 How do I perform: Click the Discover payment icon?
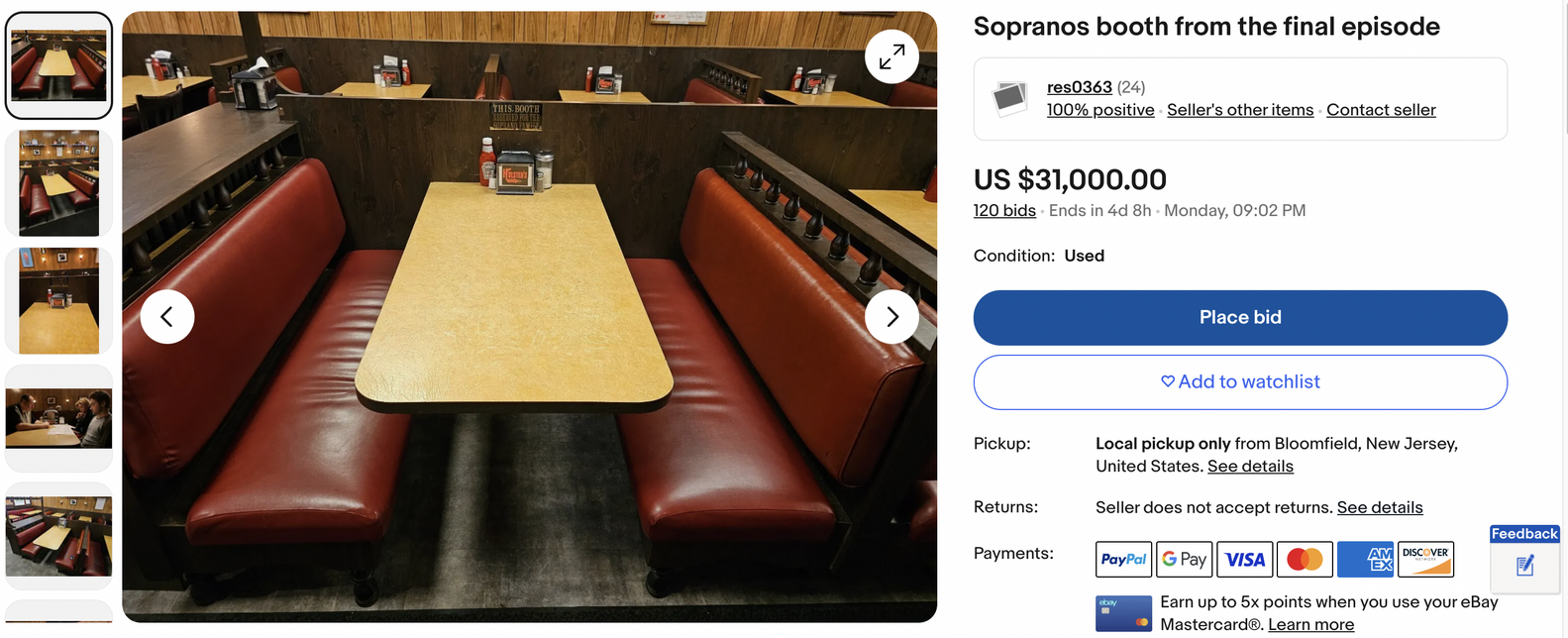click(x=1424, y=559)
